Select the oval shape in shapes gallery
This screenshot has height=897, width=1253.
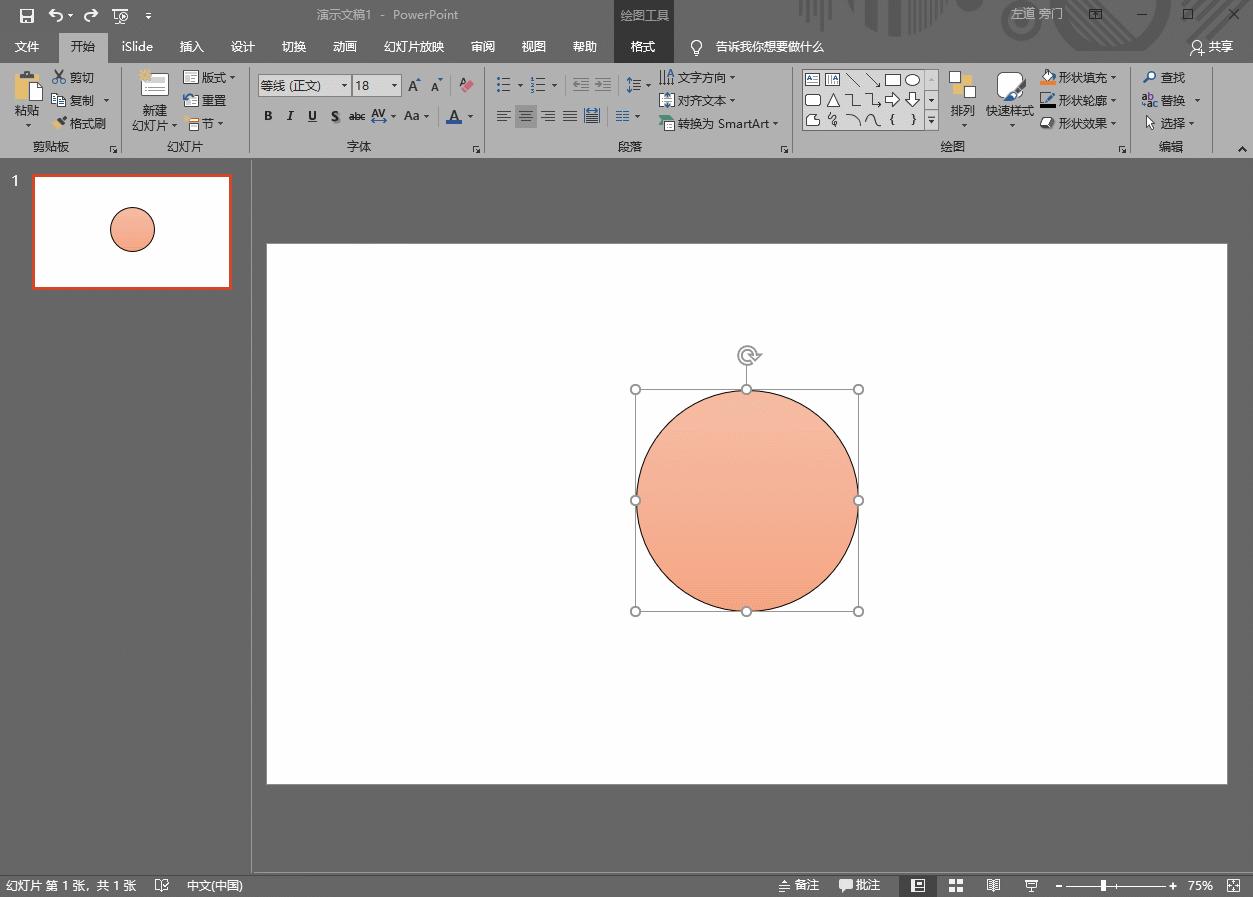coord(912,80)
